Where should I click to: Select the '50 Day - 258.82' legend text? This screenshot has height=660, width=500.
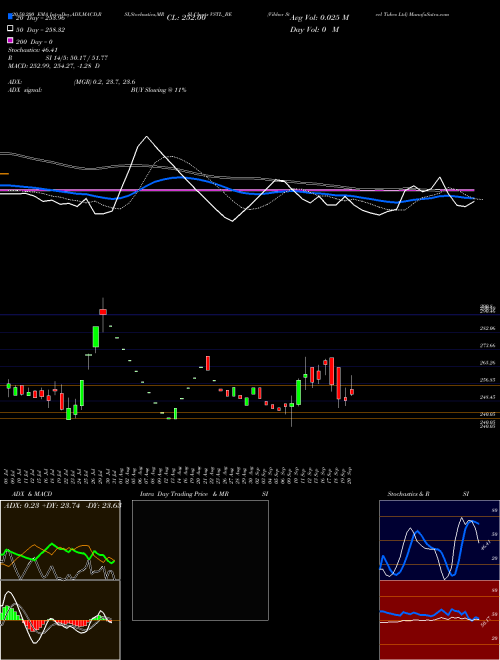point(40,30)
